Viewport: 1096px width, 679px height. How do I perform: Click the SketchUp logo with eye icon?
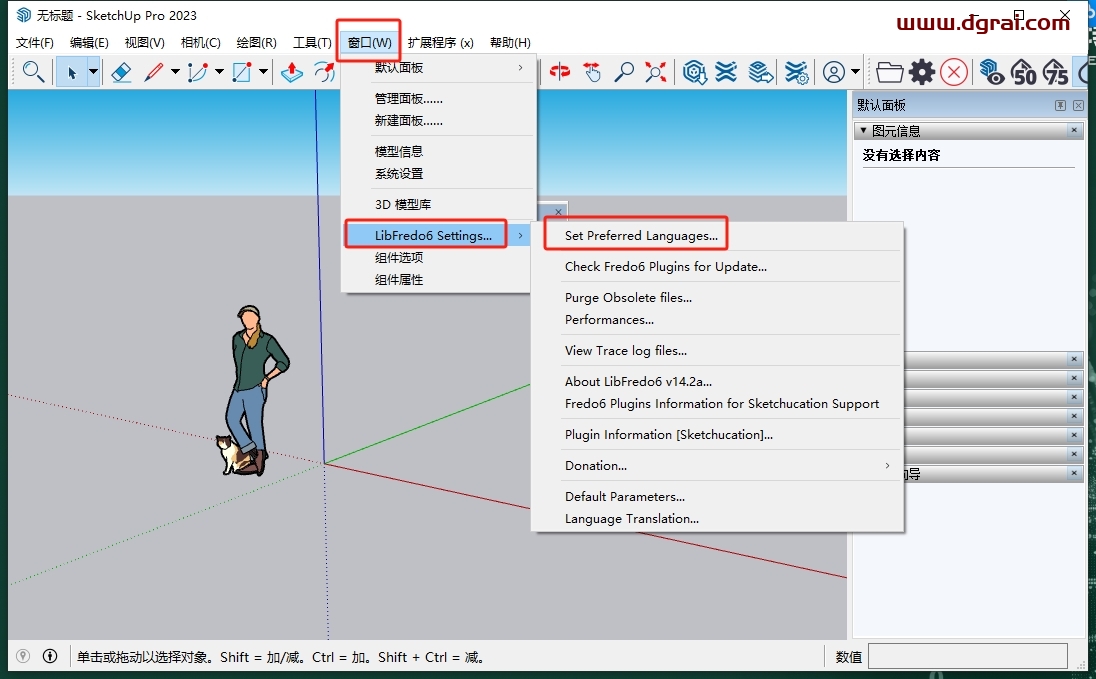[992, 72]
